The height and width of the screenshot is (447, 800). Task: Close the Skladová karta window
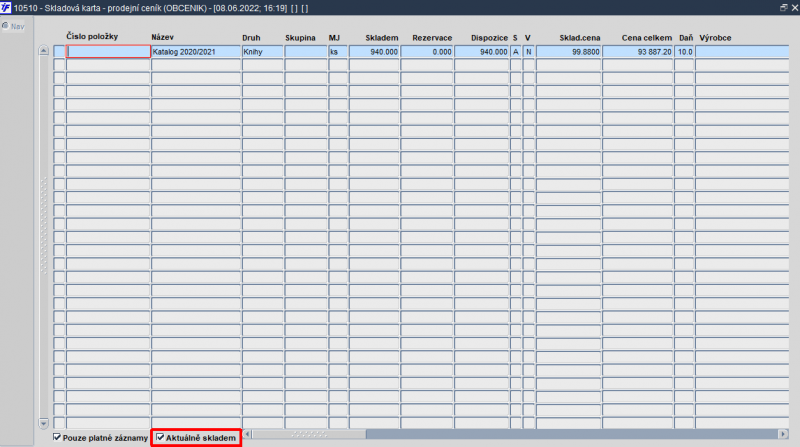click(795, 8)
